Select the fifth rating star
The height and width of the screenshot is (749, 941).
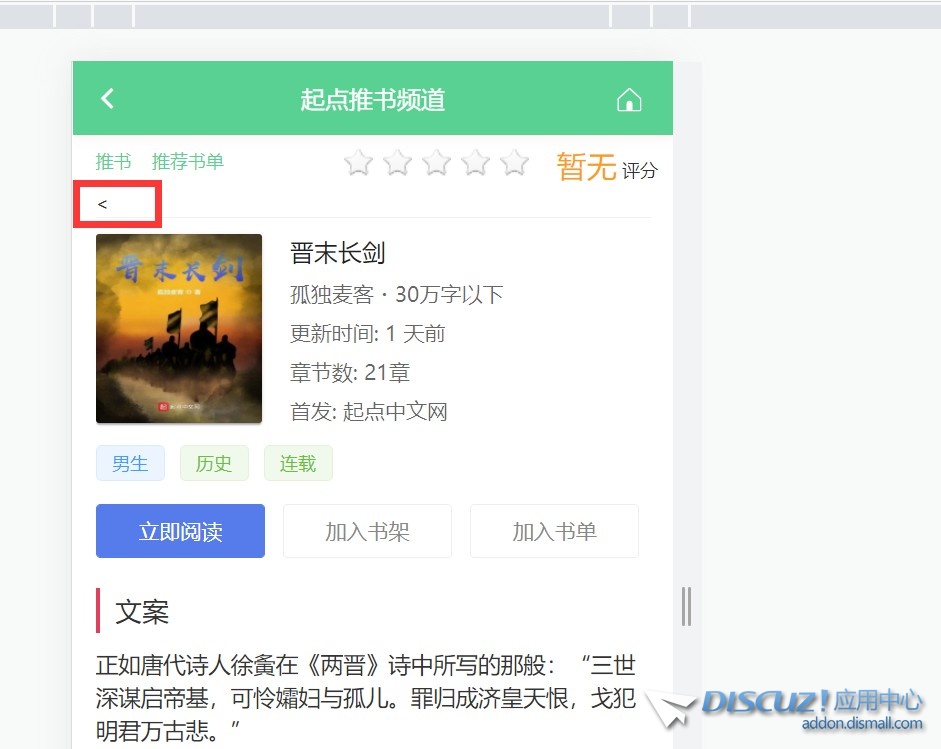coord(514,163)
